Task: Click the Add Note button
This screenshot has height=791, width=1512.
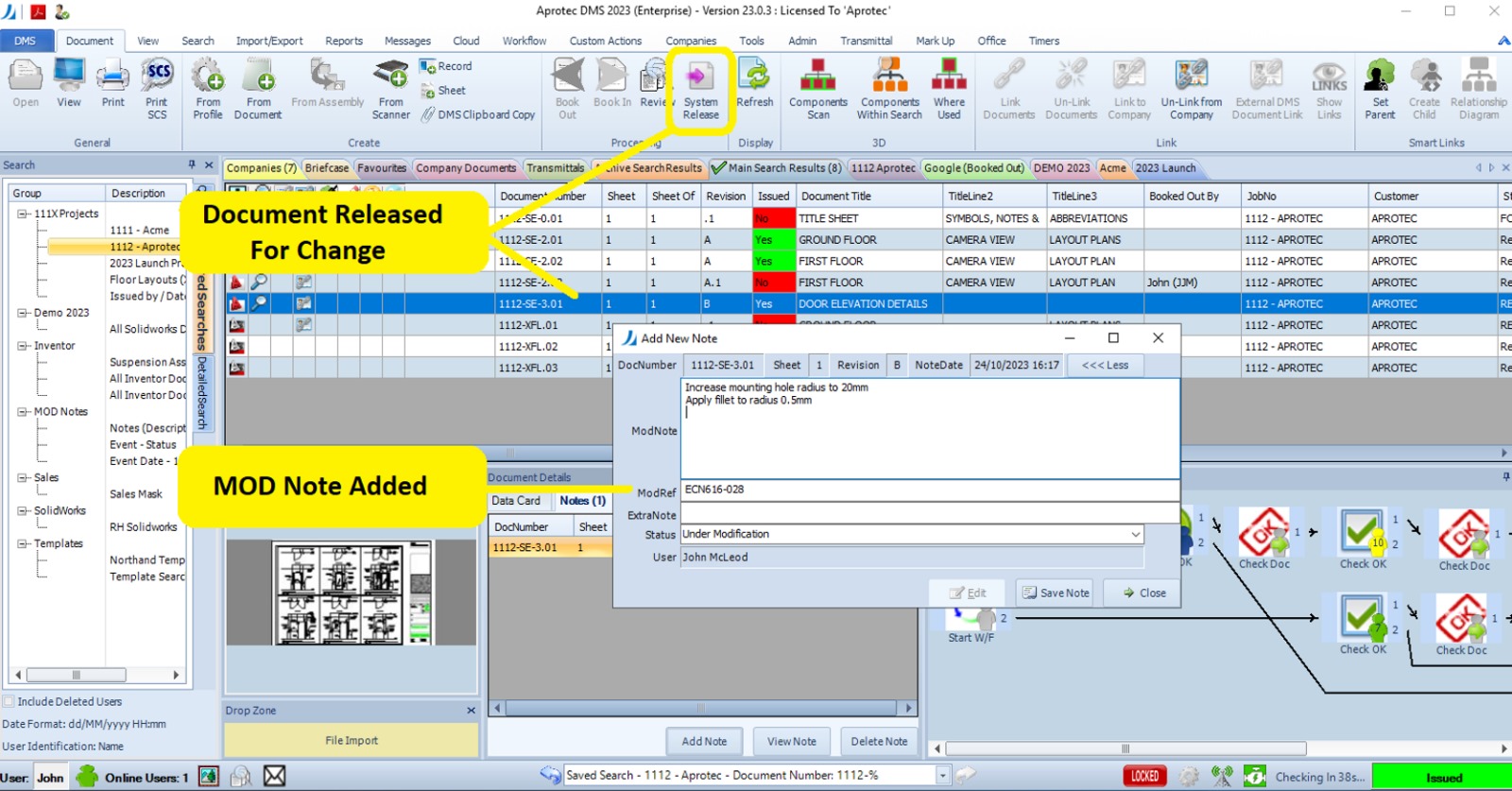Action: (x=704, y=741)
